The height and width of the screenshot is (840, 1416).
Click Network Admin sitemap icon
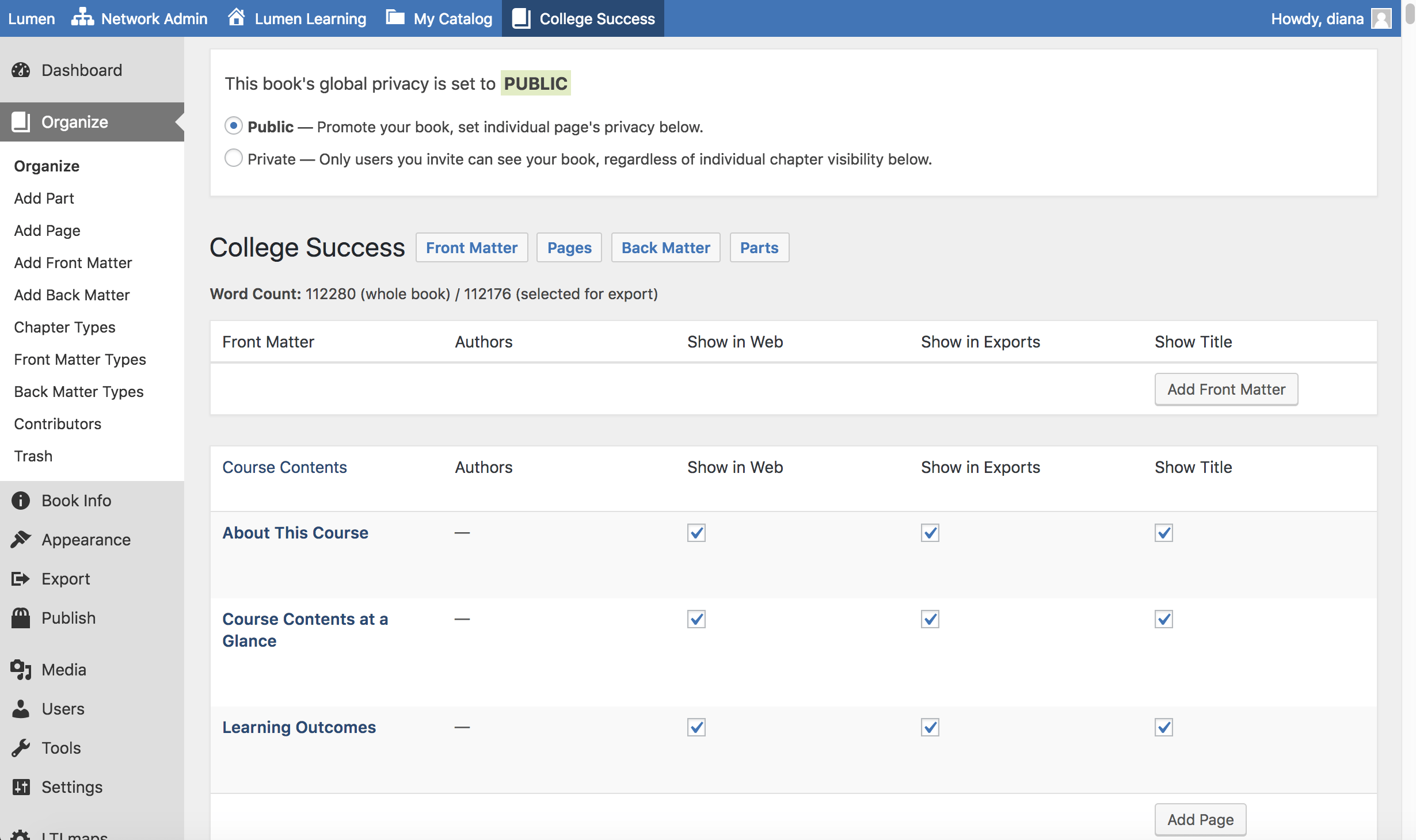(x=82, y=18)
